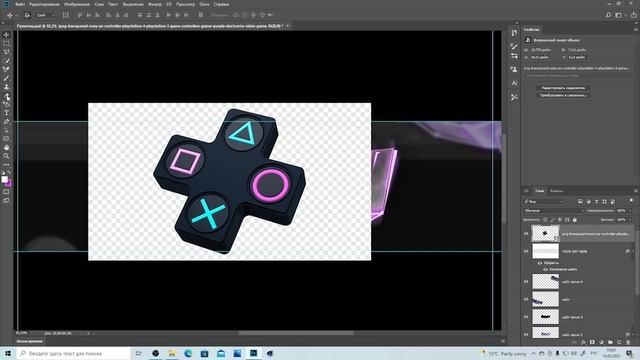Open the blend mode dropdown
640x360 pixels.
(x=554, y=211)
